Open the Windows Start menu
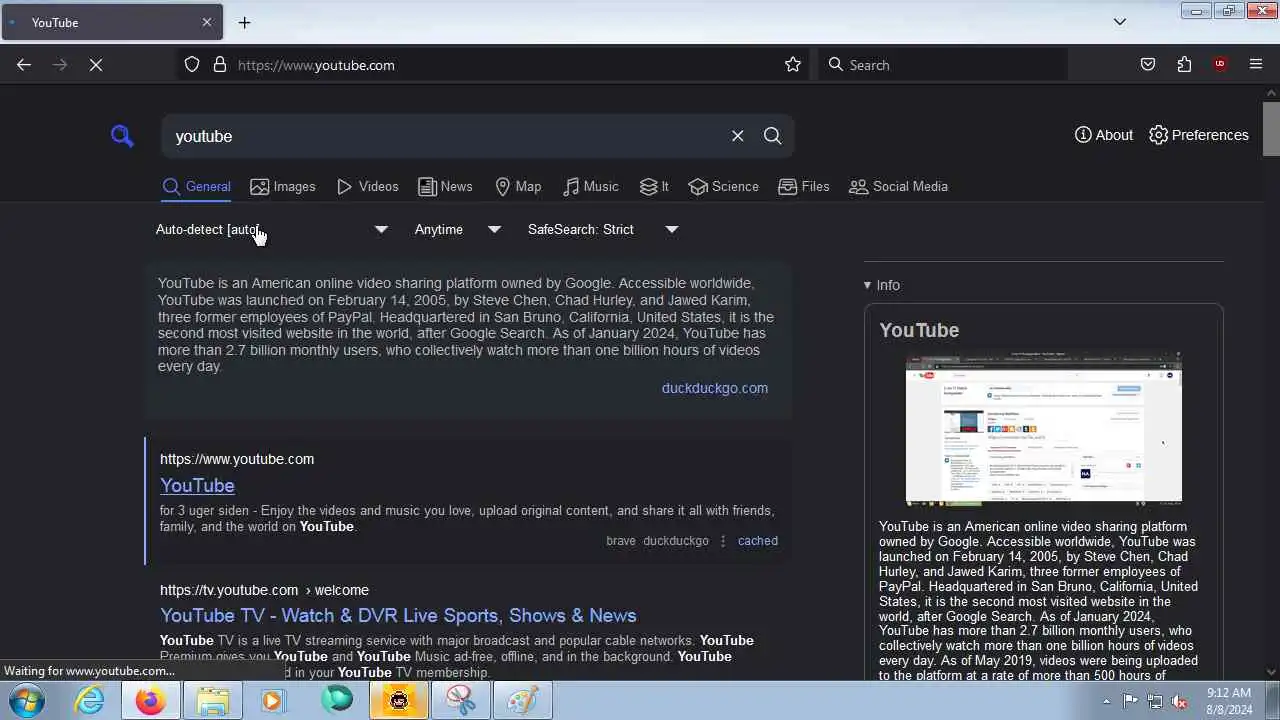Image resolution: width=1280 pixels, height=720 pixels. click(25, 701)
